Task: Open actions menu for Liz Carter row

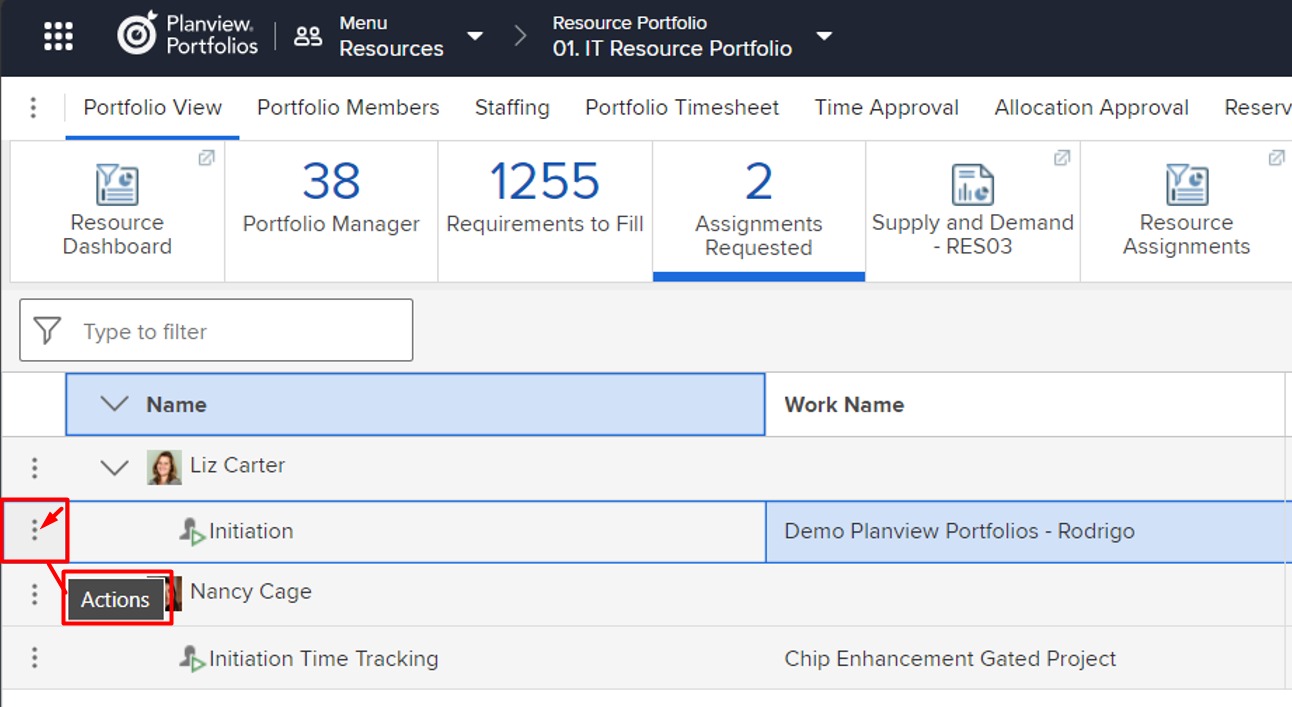Action: (x=34, y=467)
